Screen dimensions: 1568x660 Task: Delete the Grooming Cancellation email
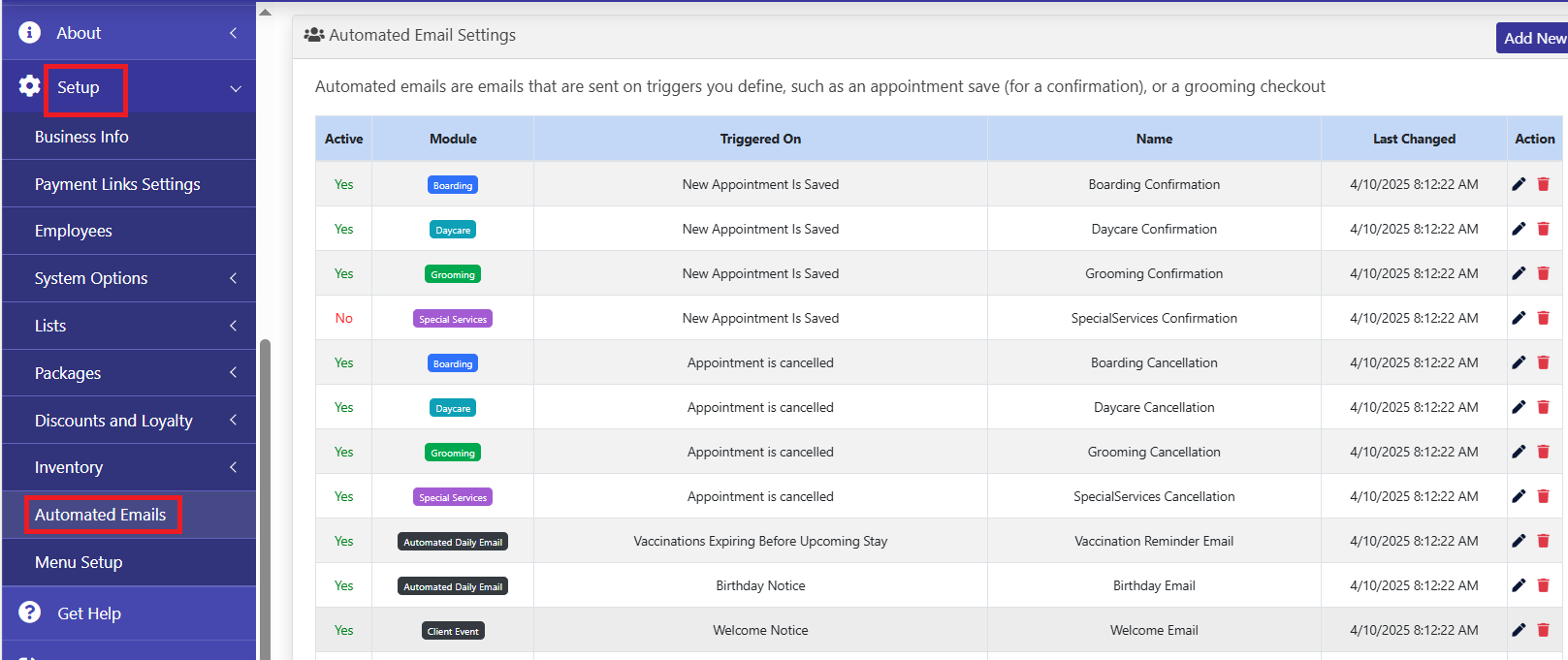tap(1544, 452)
